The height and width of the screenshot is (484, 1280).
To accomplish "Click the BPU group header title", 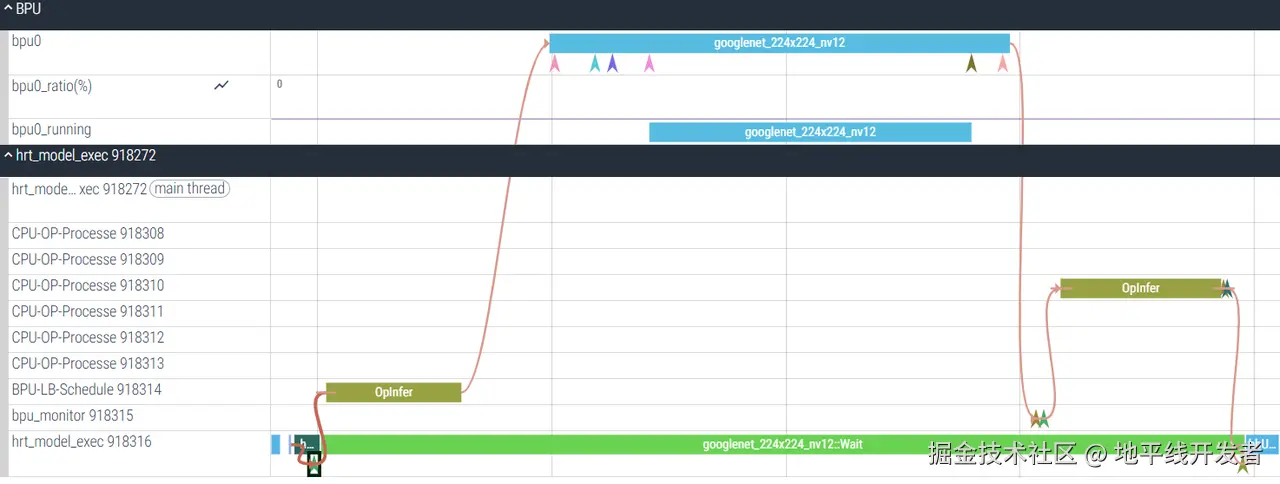I will click(28, 9).
